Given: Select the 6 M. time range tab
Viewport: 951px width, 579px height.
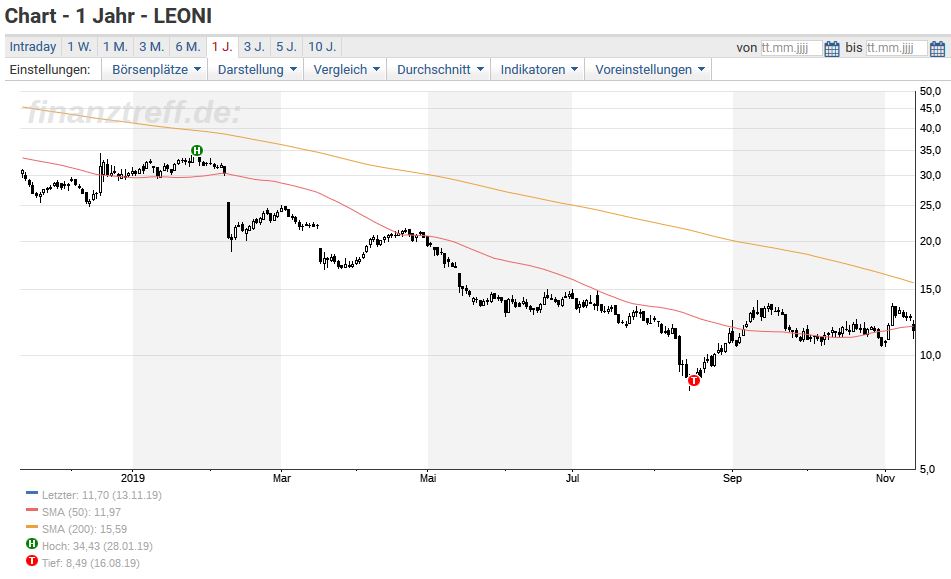Looking at the screenshot, I should click(187, 47).
